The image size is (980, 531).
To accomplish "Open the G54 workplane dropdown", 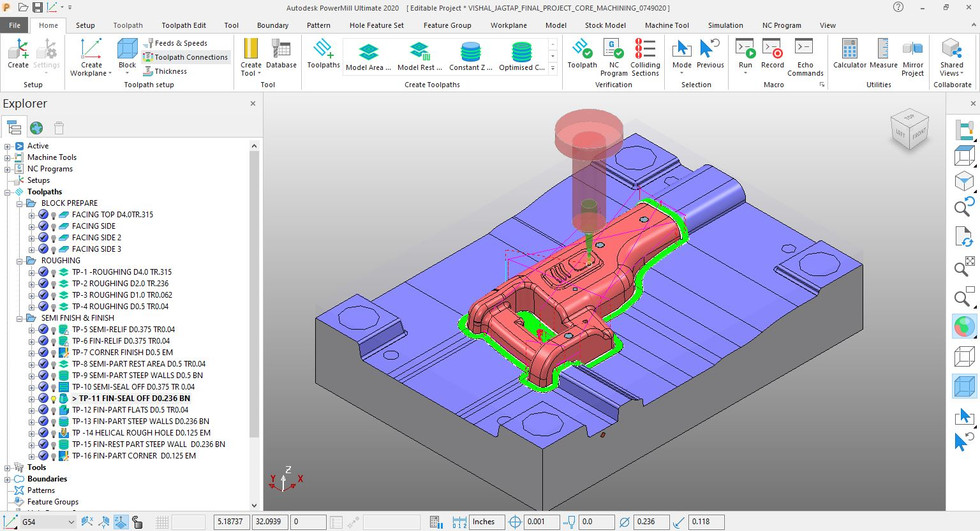I will pyautogui.click(x=48, y=522).
